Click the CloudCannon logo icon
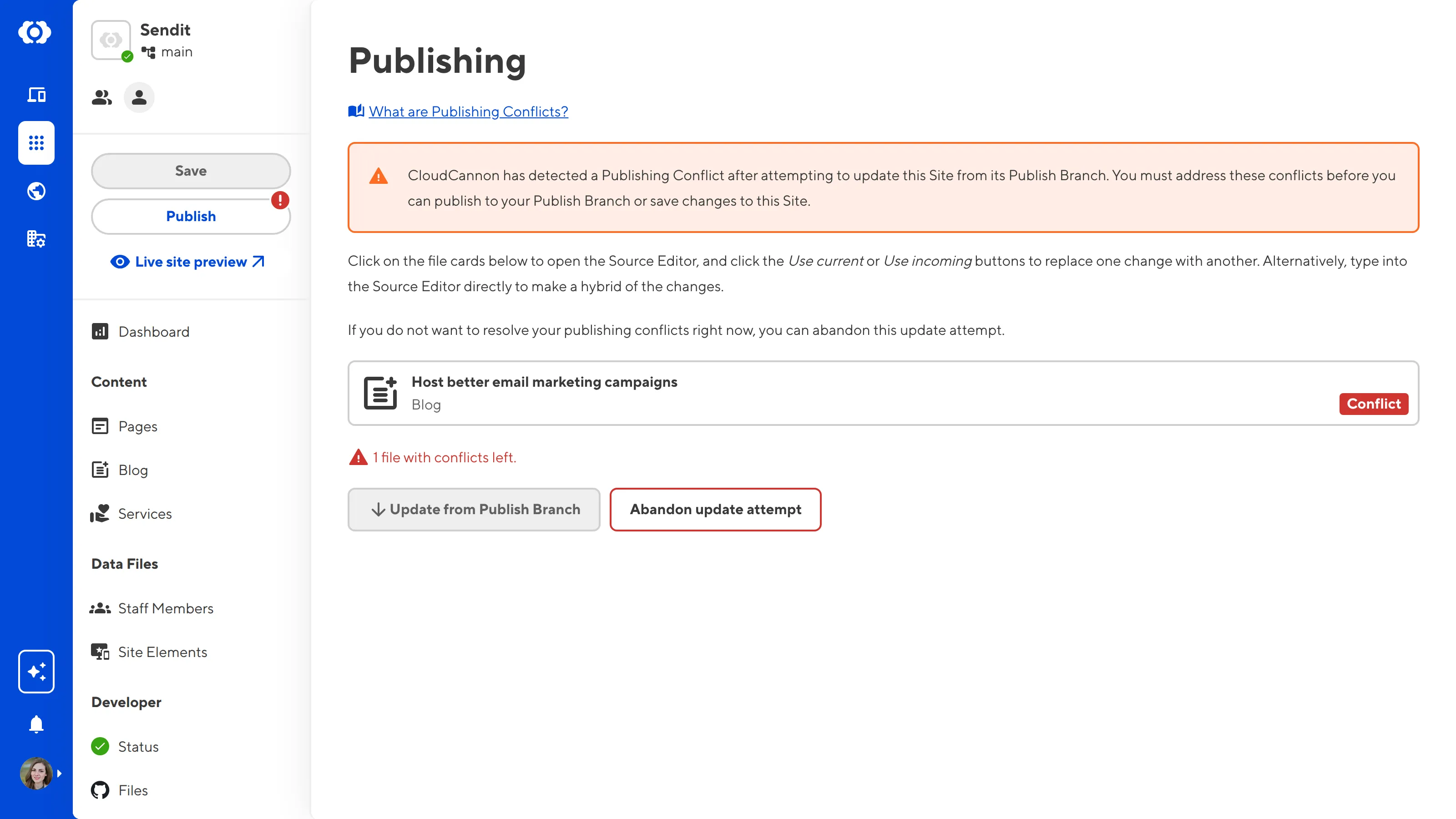 (x=35, y=32)
